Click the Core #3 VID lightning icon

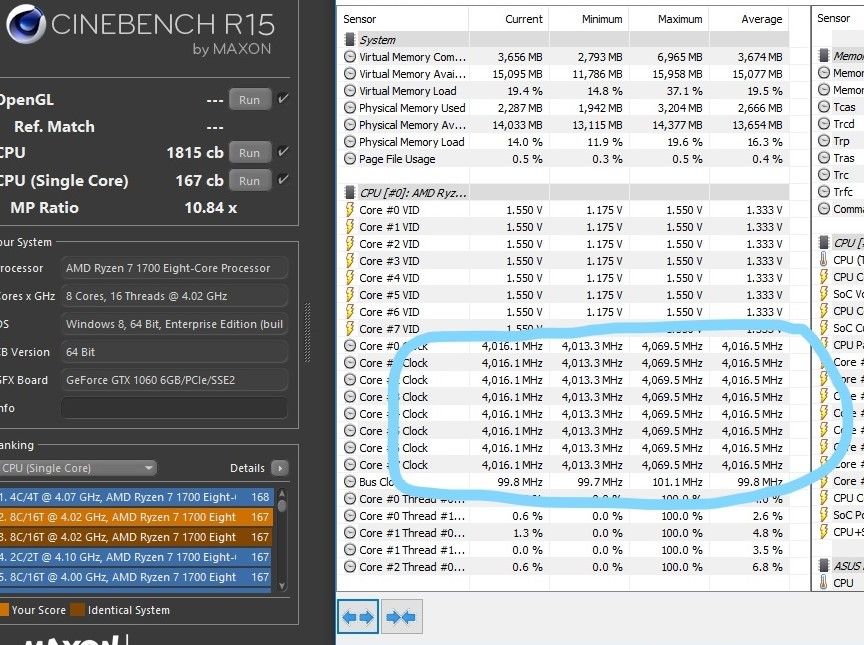[x=349, y=261]
